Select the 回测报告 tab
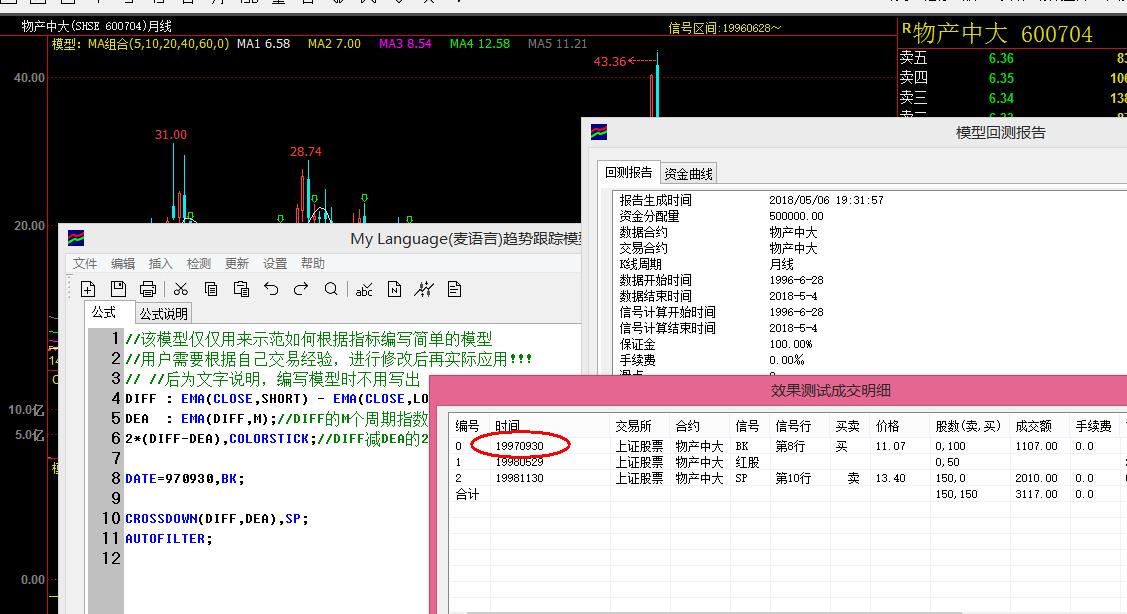 (x=629, y=173)
